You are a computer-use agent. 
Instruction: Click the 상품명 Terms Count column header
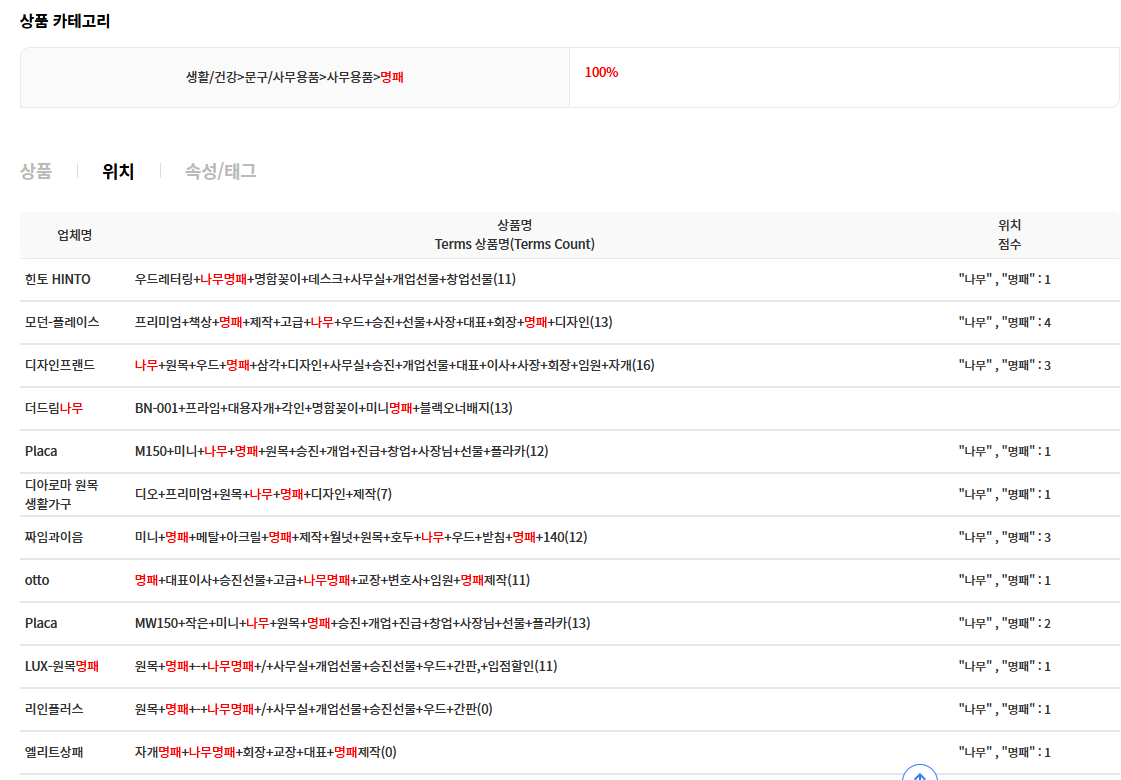coord(515,235)
